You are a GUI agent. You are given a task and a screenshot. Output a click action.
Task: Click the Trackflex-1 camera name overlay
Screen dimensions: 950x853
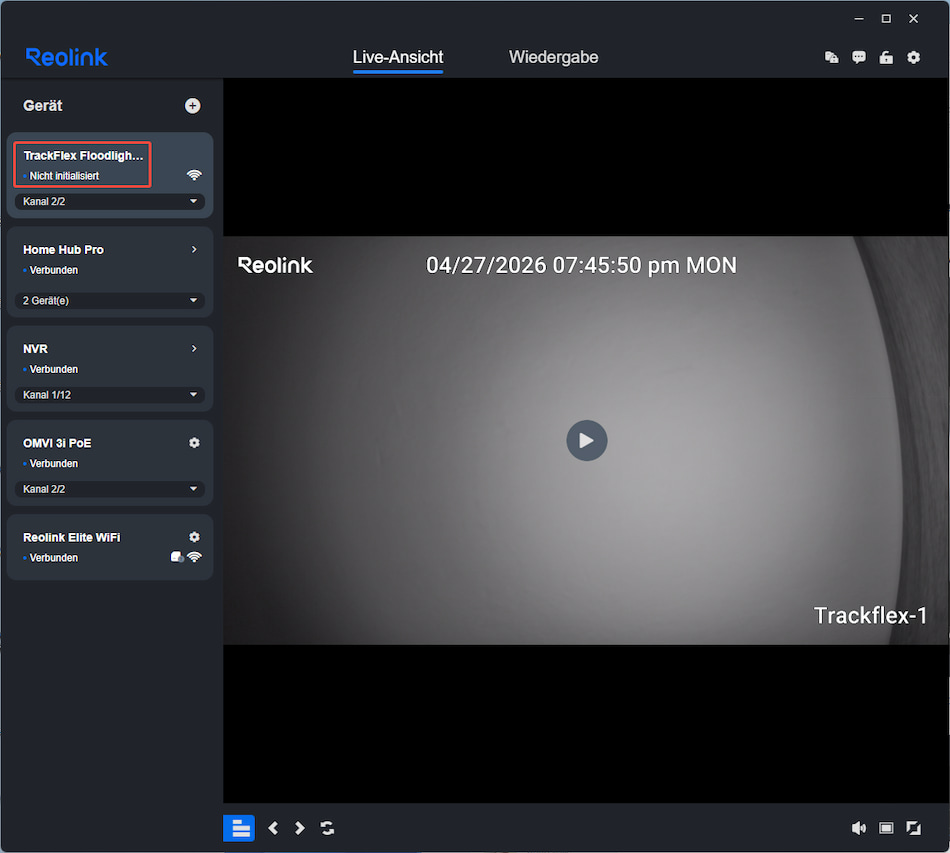coord(870,616)
